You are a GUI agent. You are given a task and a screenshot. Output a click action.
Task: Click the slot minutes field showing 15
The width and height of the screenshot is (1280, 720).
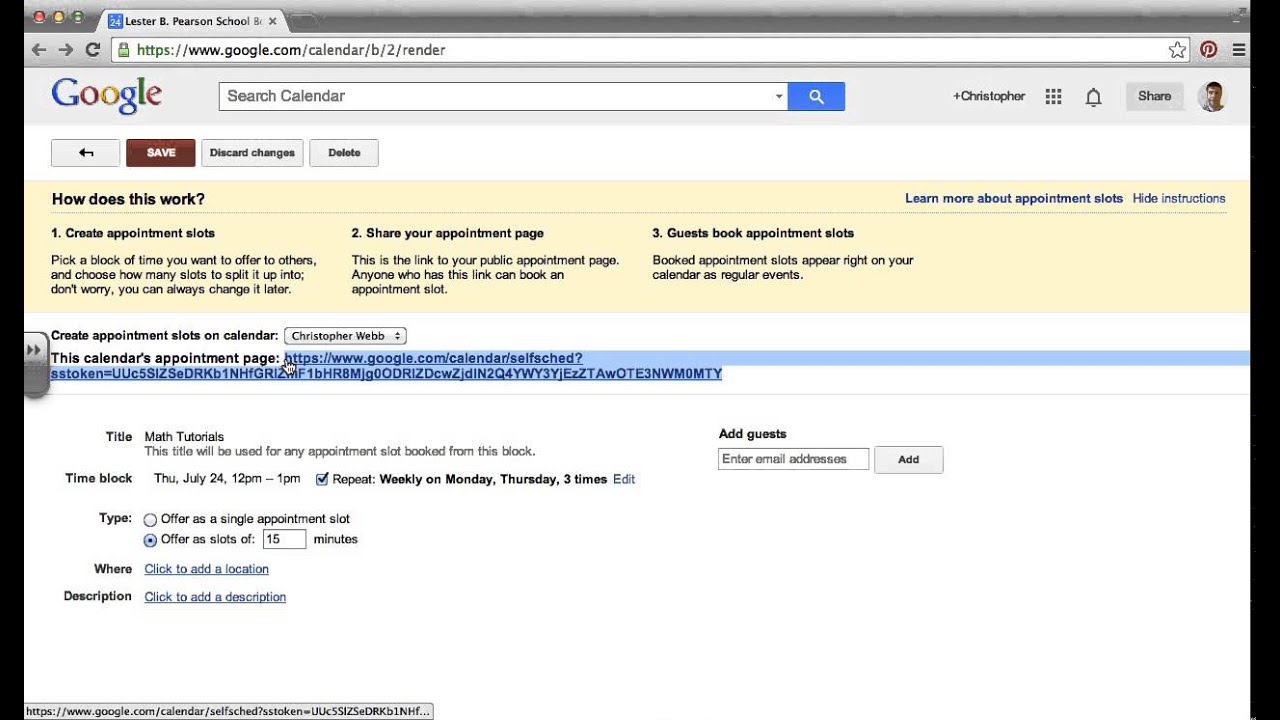click(284, 539)
